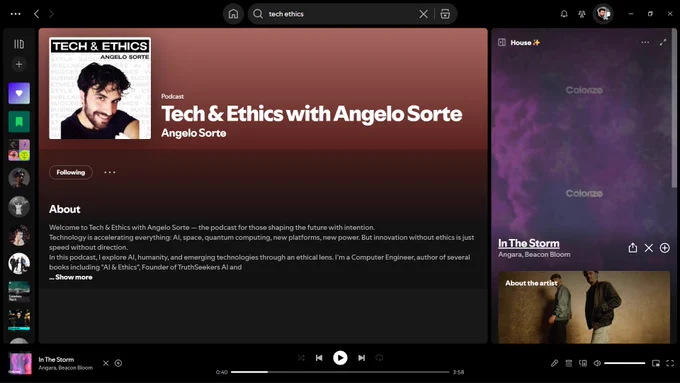
Task: Enter full screen mode
Action: [x=670, y=363]
